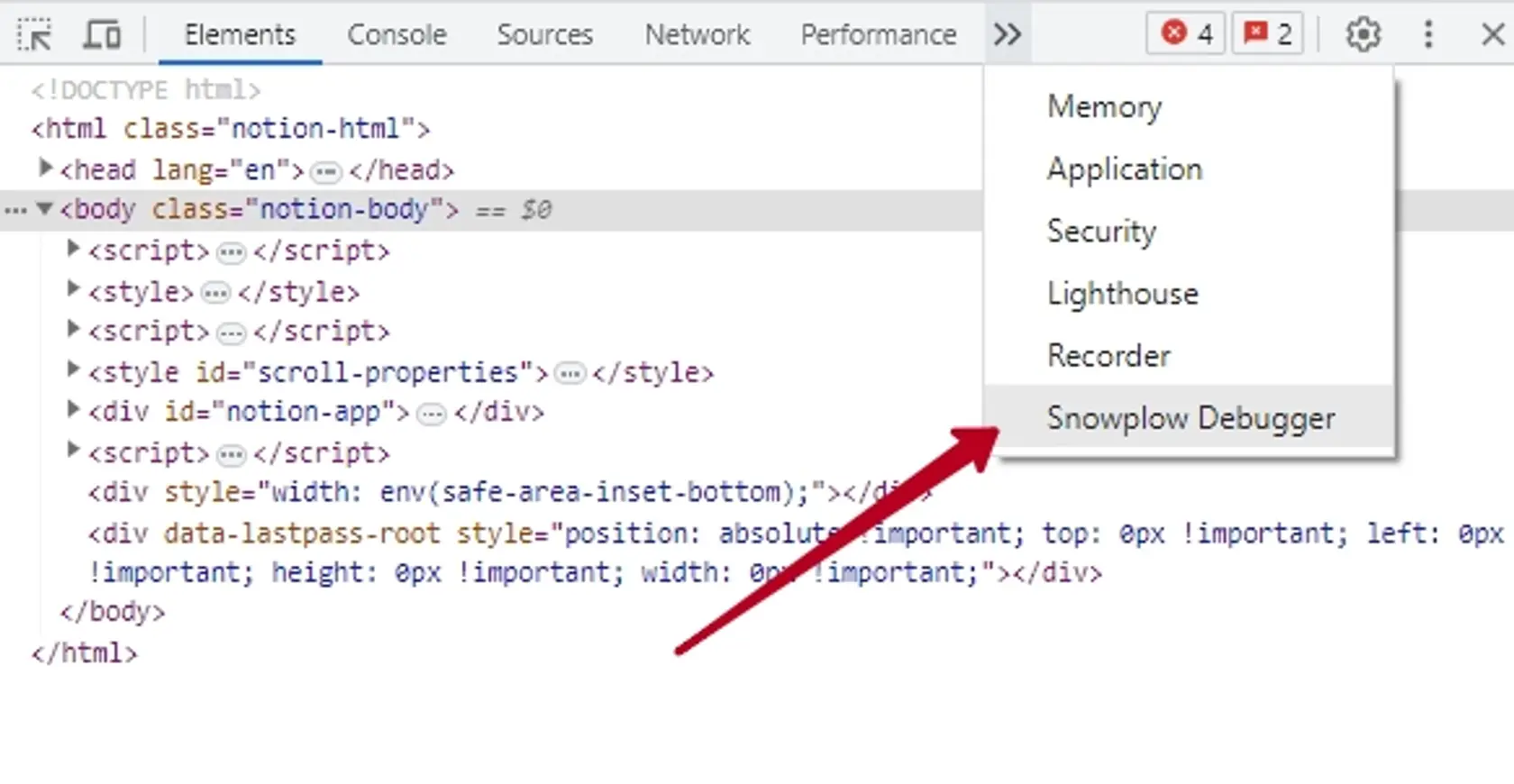Image resolution: width=1514 pixels, height=784 pixels.
Task: Switch to the Network tab
Action: point(697,34)
